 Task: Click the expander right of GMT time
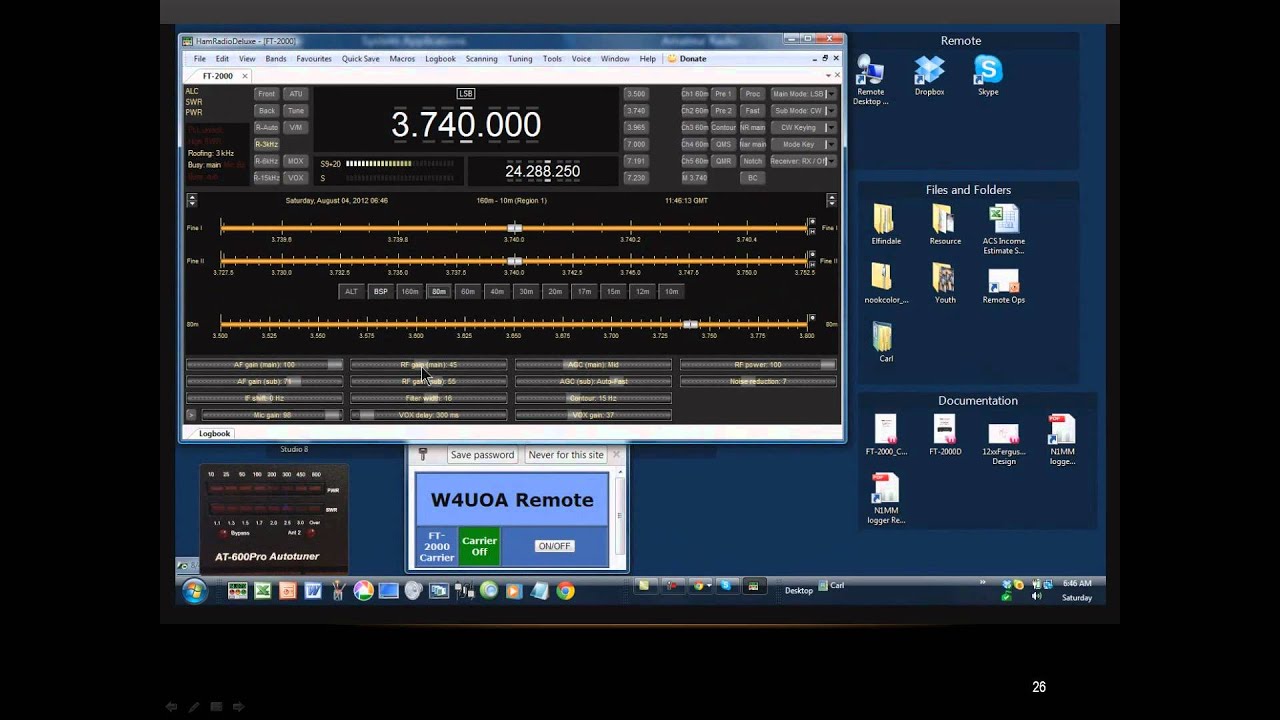pos(831,200)
